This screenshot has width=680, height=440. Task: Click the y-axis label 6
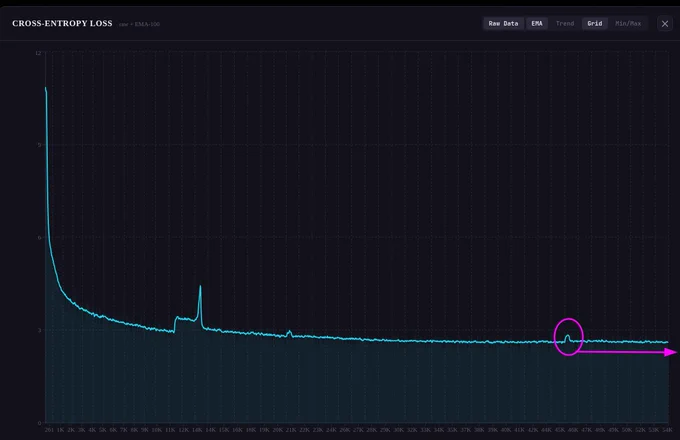pos(39,238)
